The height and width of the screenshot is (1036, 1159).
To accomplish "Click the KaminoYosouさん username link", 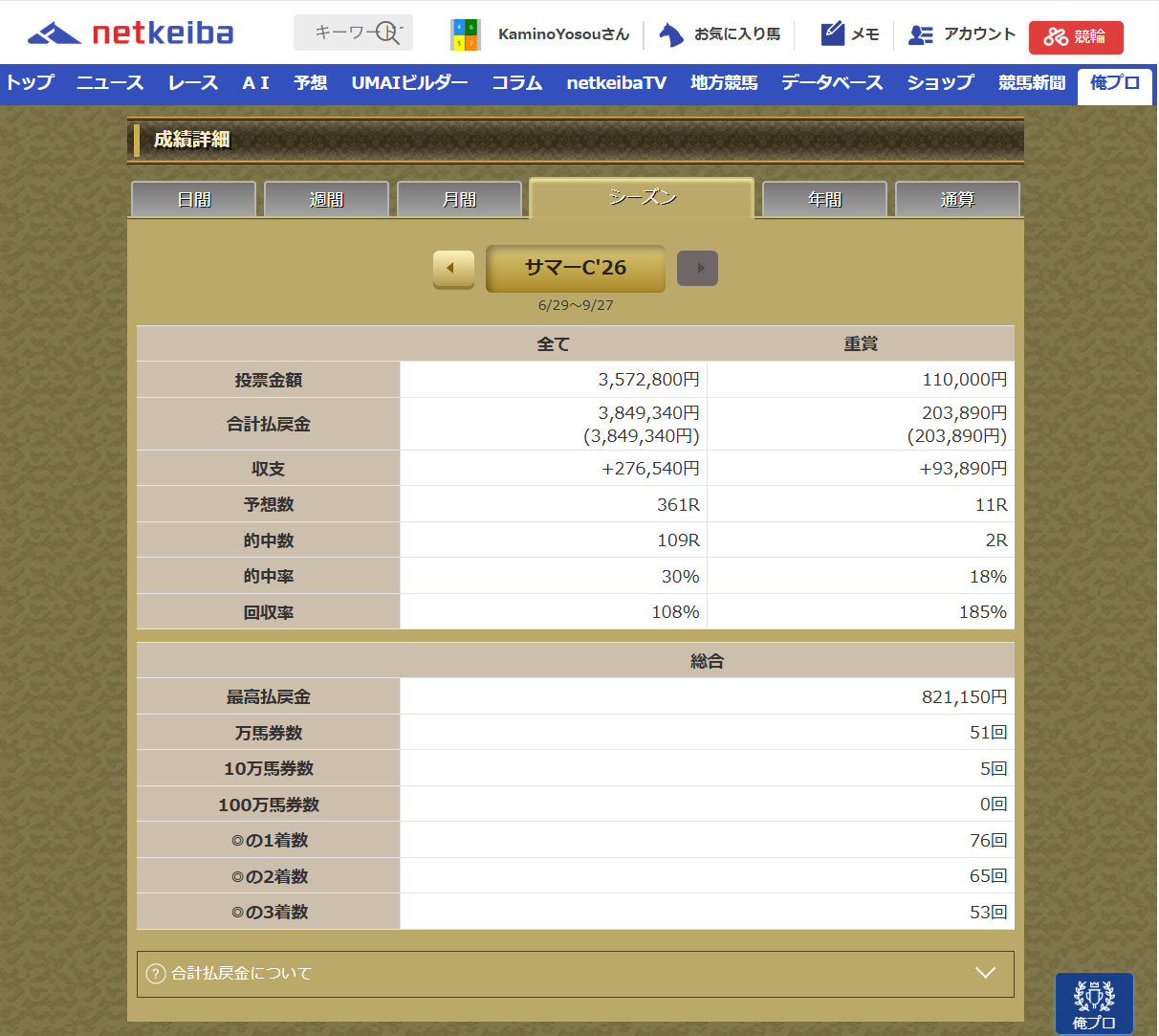I will click(x=563, y=34).
